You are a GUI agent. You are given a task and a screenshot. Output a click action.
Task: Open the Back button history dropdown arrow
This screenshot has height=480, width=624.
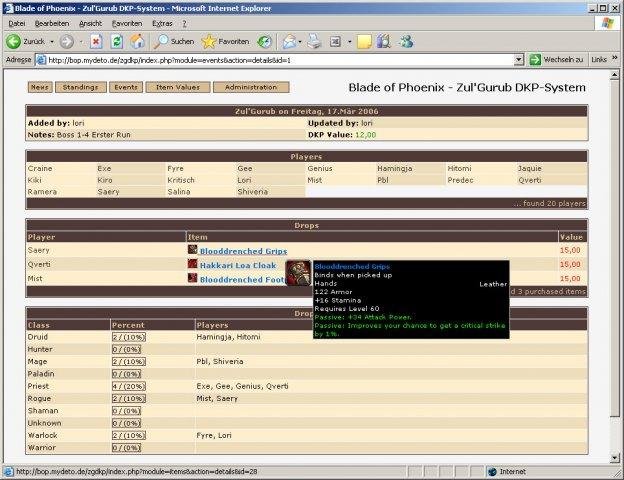52,42
